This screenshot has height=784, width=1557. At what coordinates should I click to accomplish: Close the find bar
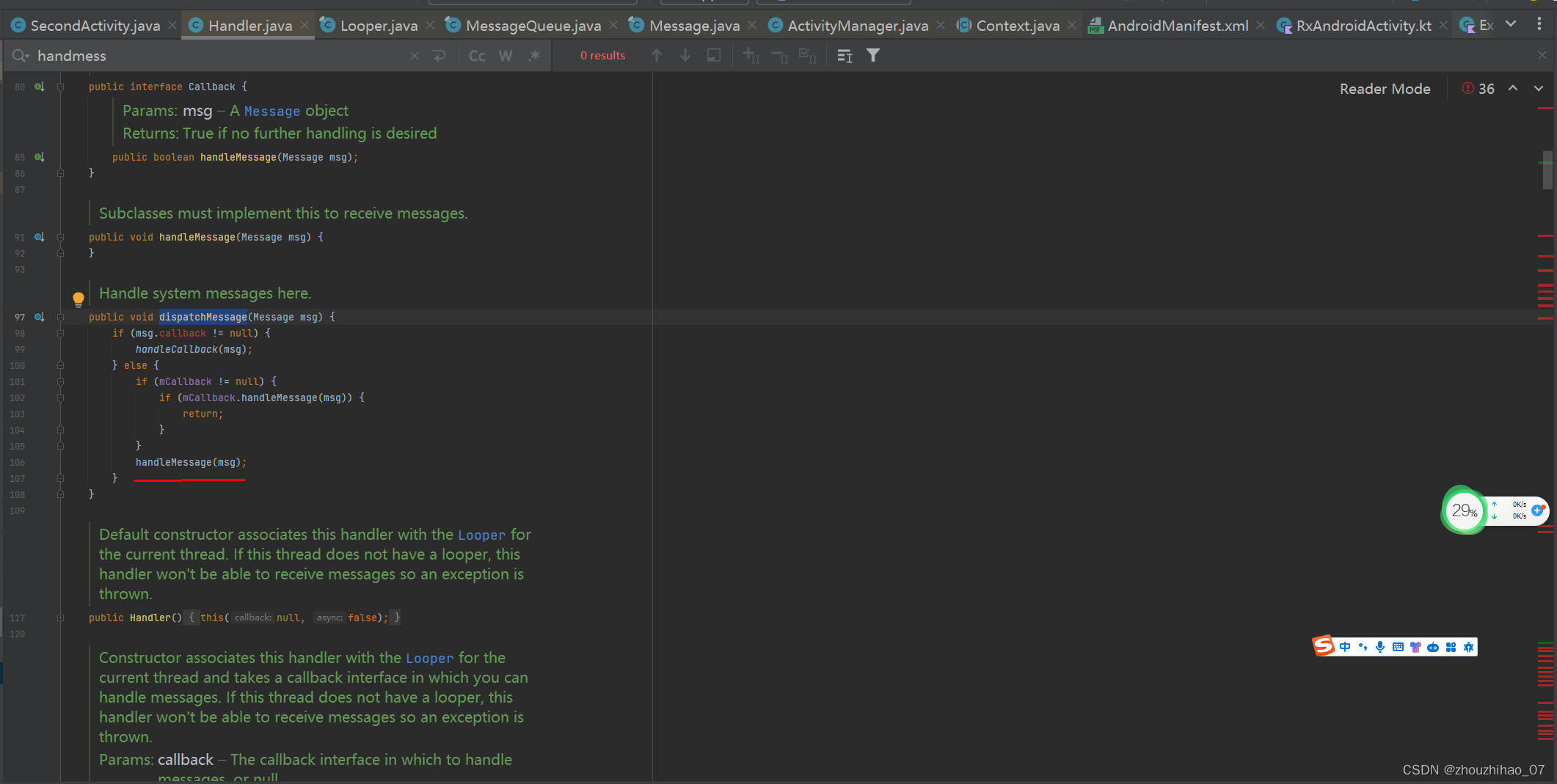pos(1542,56)
